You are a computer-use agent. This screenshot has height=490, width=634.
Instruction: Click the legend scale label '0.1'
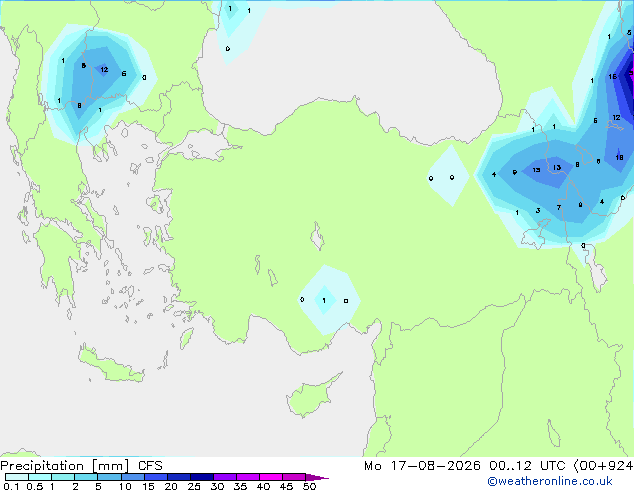(x=11, y=486)
